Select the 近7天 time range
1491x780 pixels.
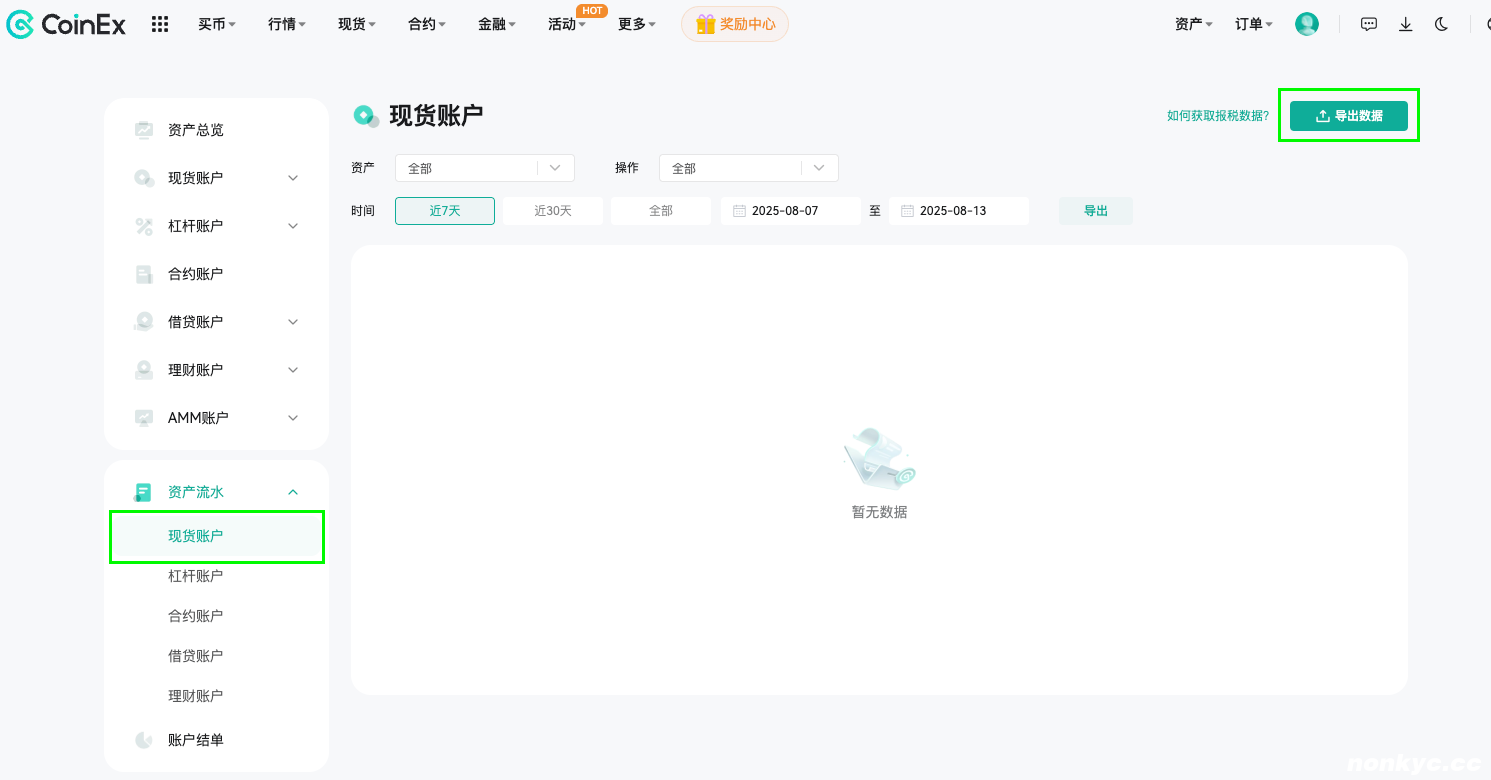coord(445,211)
